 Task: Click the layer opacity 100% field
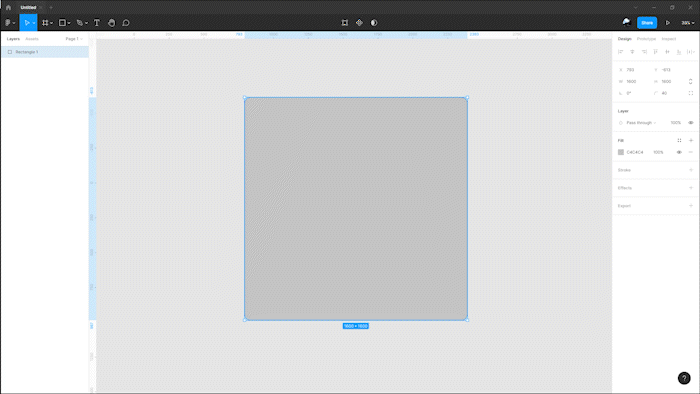[675, 123]
